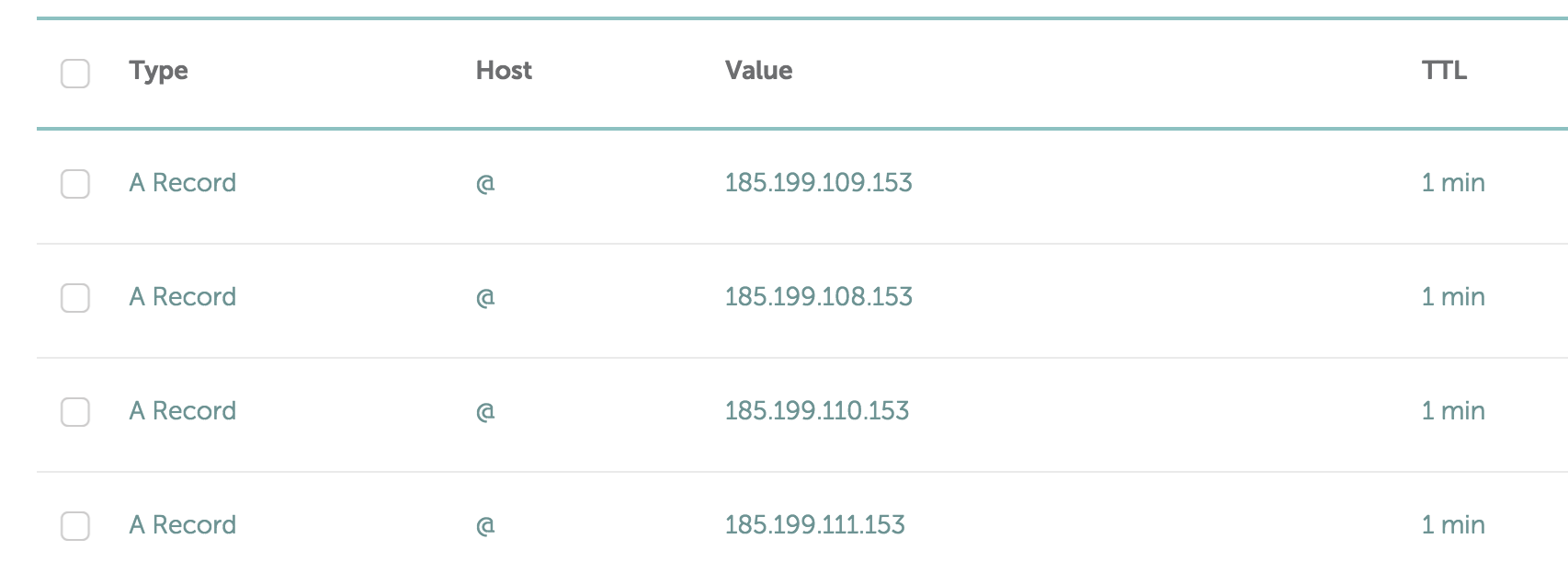Tick the checkbox for the 185.199.110.153 record

(x=75, y=412)
